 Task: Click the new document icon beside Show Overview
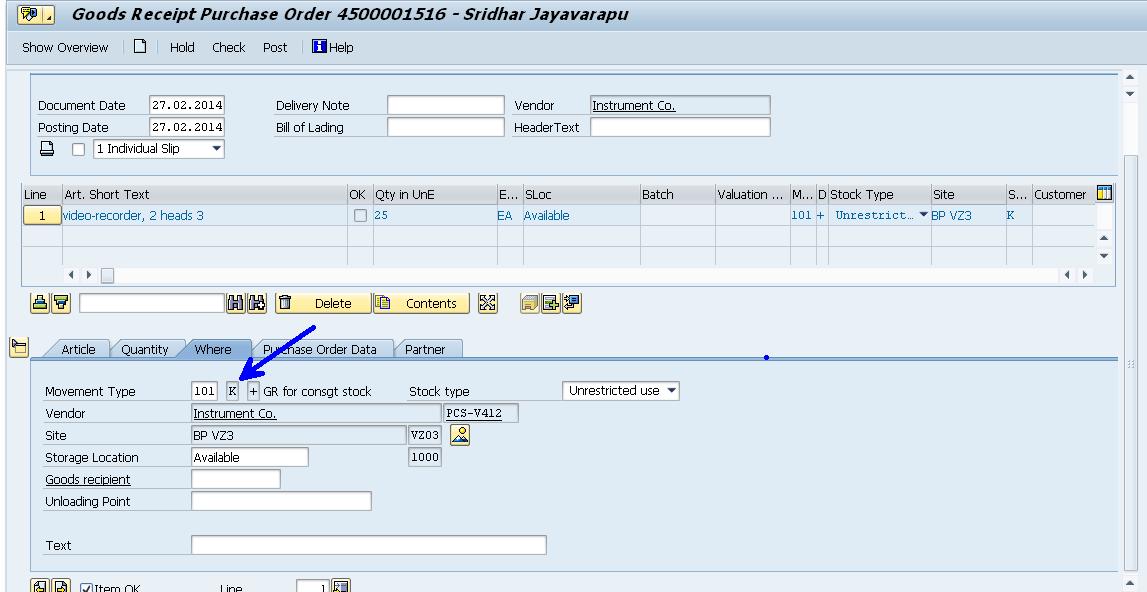[140, 47]
